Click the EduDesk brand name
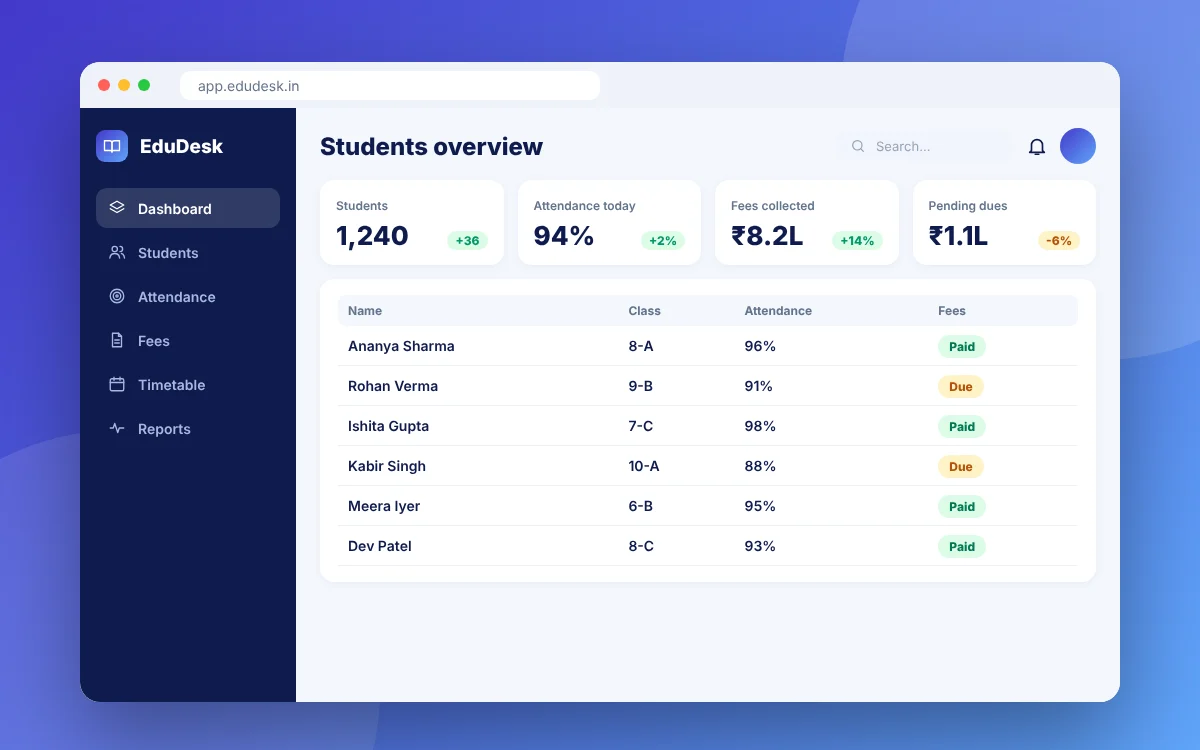The image size is (1200, 750). (x=181, y=146)
